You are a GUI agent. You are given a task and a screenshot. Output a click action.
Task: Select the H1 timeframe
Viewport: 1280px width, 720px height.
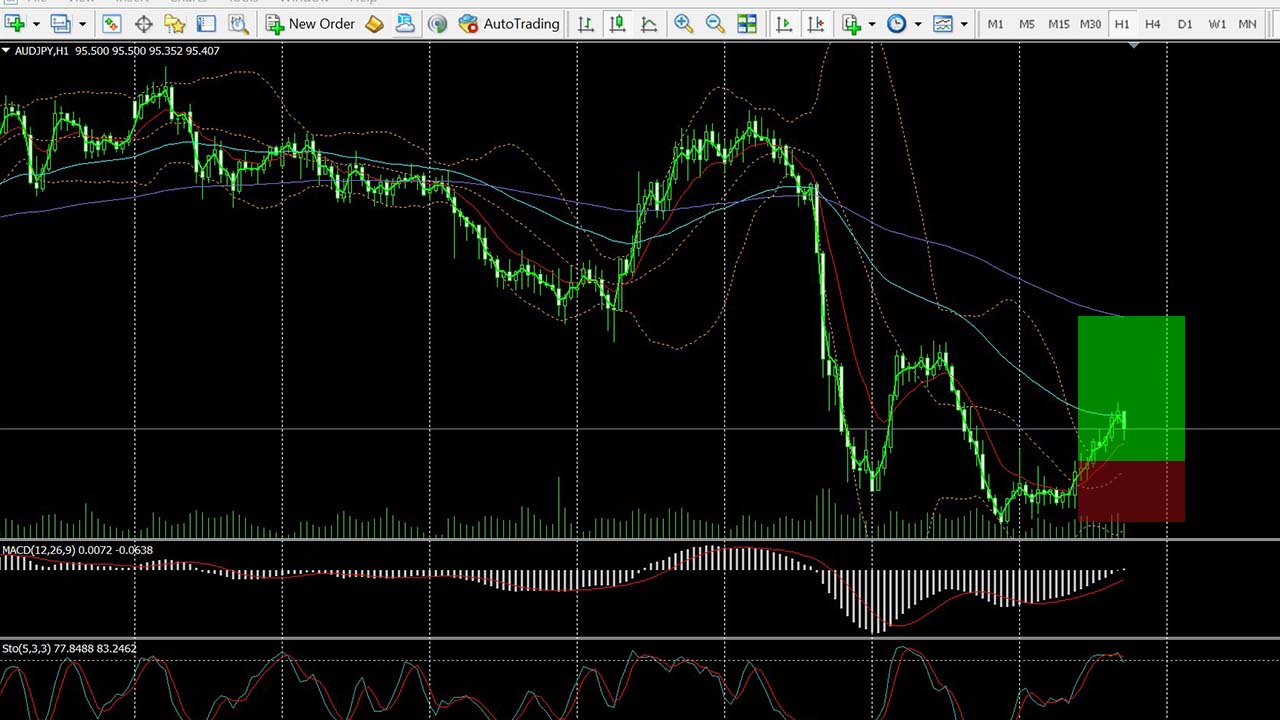click(x=1122, y=23)
